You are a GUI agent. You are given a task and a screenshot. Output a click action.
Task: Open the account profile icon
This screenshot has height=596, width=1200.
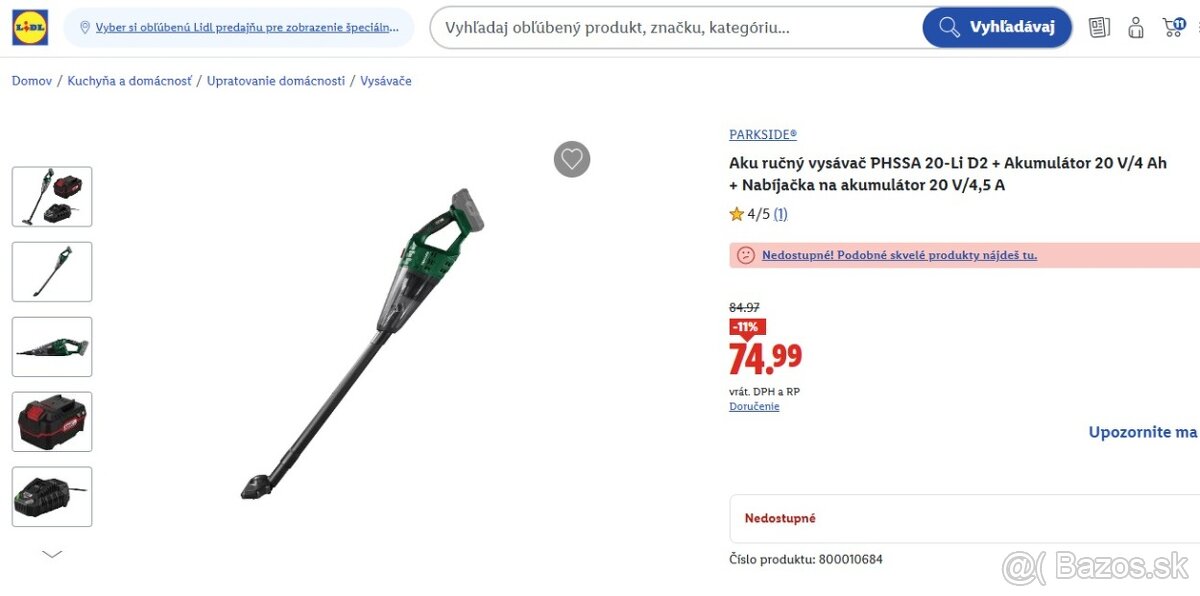click(1136, 28)
